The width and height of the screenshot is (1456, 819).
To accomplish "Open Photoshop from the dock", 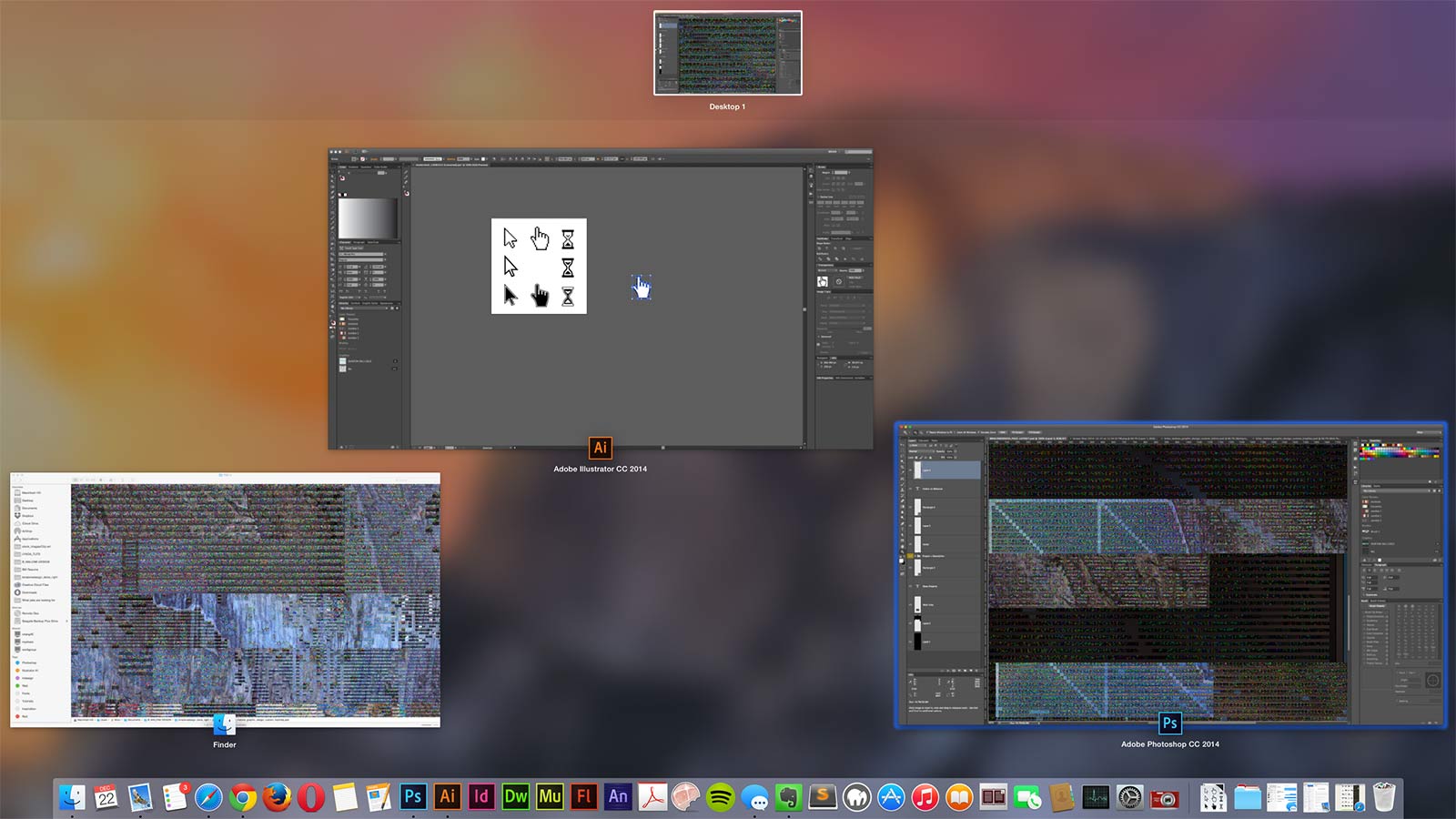I will click(413, 797).
